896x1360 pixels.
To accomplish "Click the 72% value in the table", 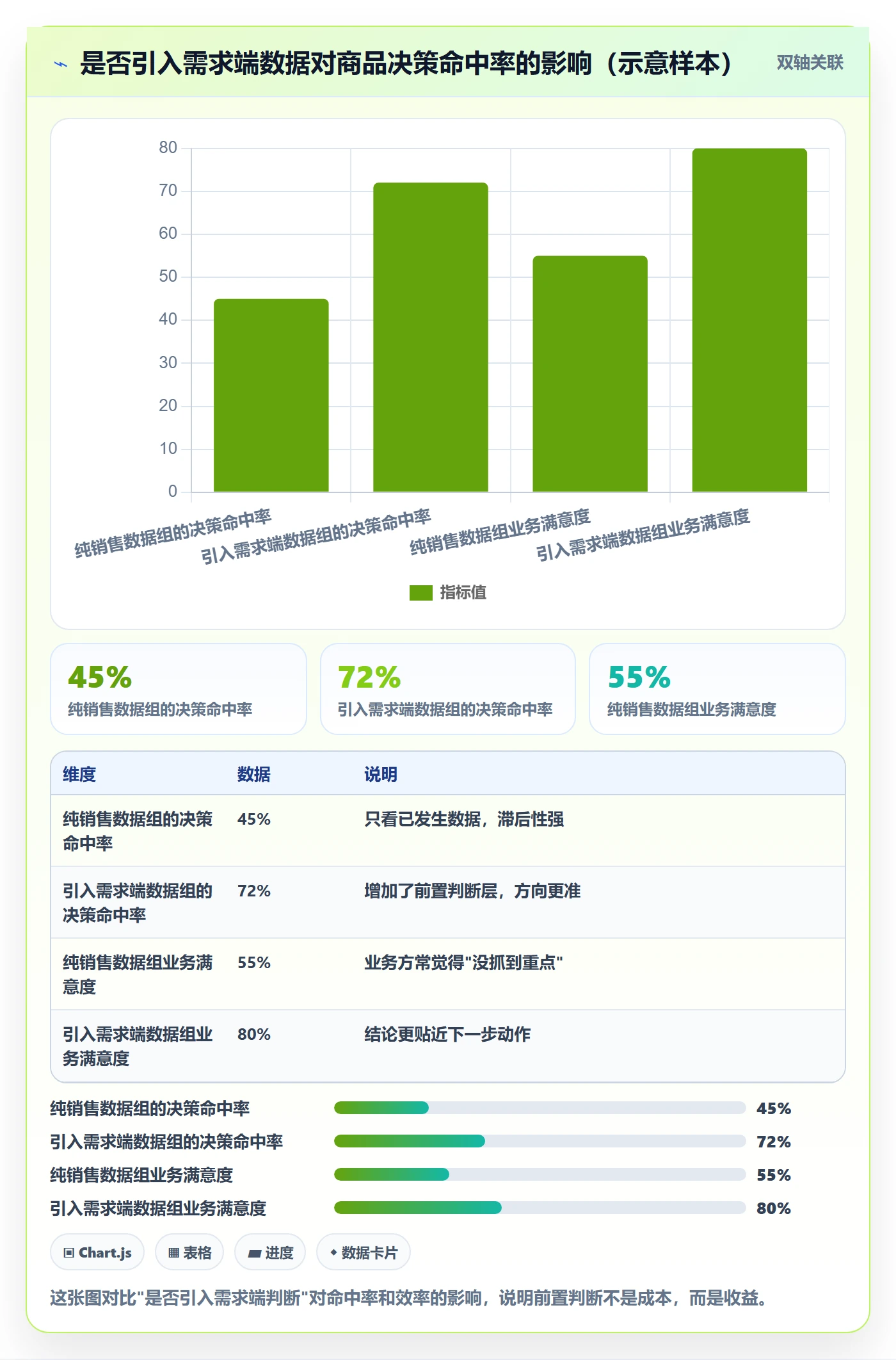I will point(254,891).
